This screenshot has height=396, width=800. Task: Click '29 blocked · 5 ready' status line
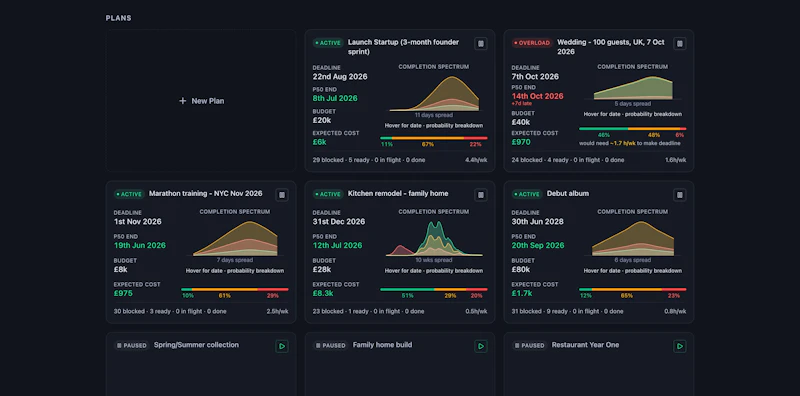pyautogui.click(x=368, y=160)
